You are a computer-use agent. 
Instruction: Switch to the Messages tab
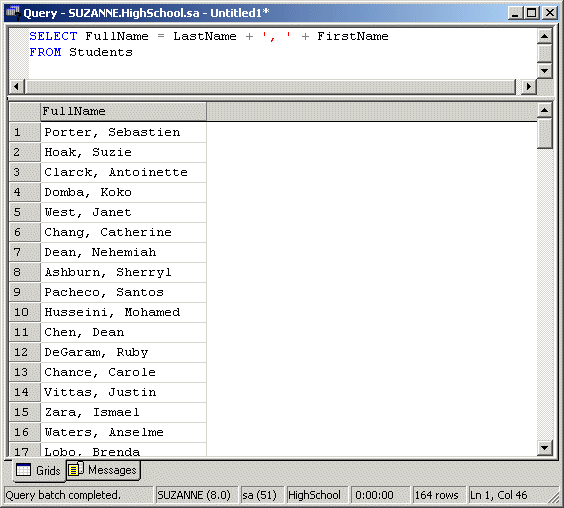point(103,470)
